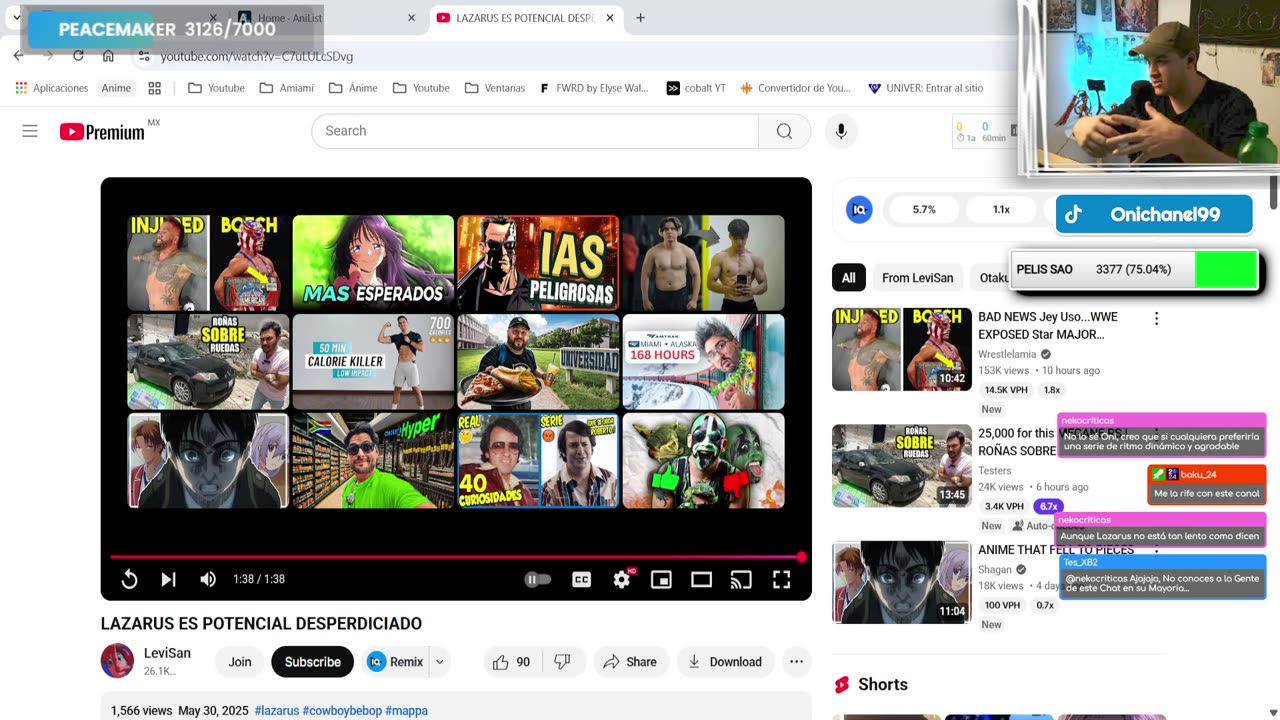Play BAD NEWS Jey Uso thumbnail in sidebar
Viewport: 1280px width, 720px height.
click(x=902, y=349)
